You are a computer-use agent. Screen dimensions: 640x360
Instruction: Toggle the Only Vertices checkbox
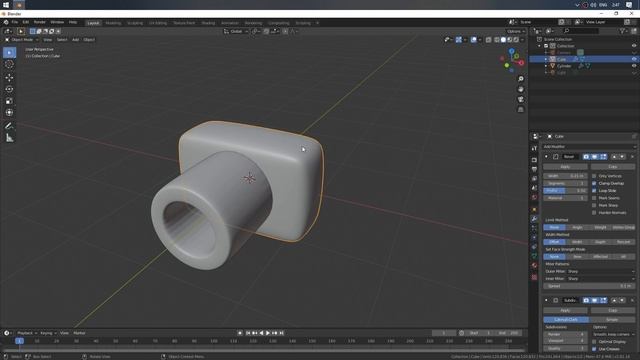pyautogui.click(x=594, y=176)
